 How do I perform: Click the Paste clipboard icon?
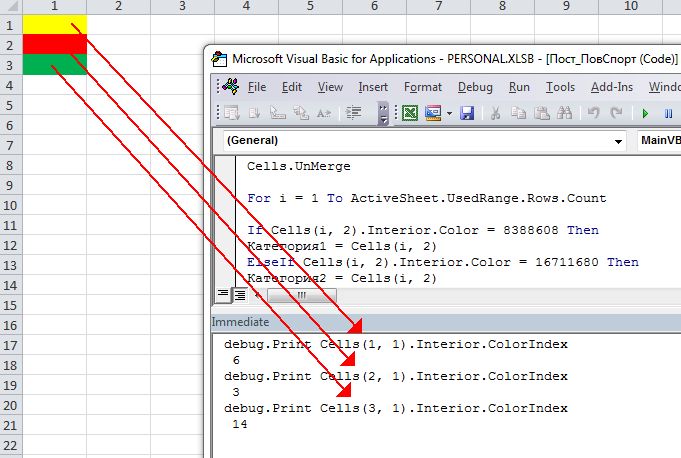542,113
